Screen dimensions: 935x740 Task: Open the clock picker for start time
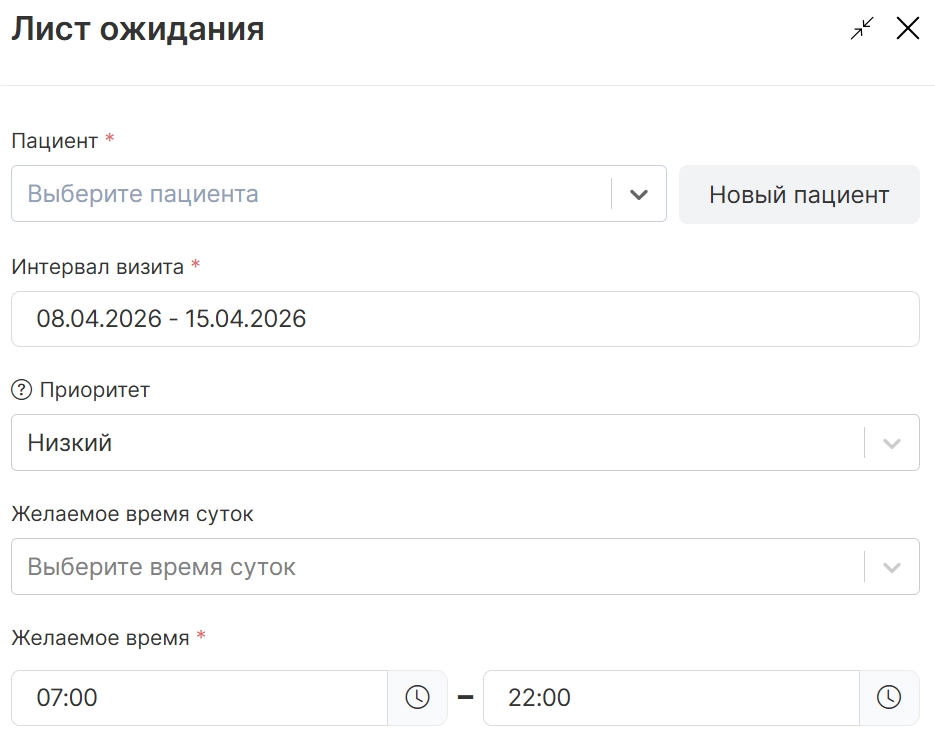coord(417,697)
